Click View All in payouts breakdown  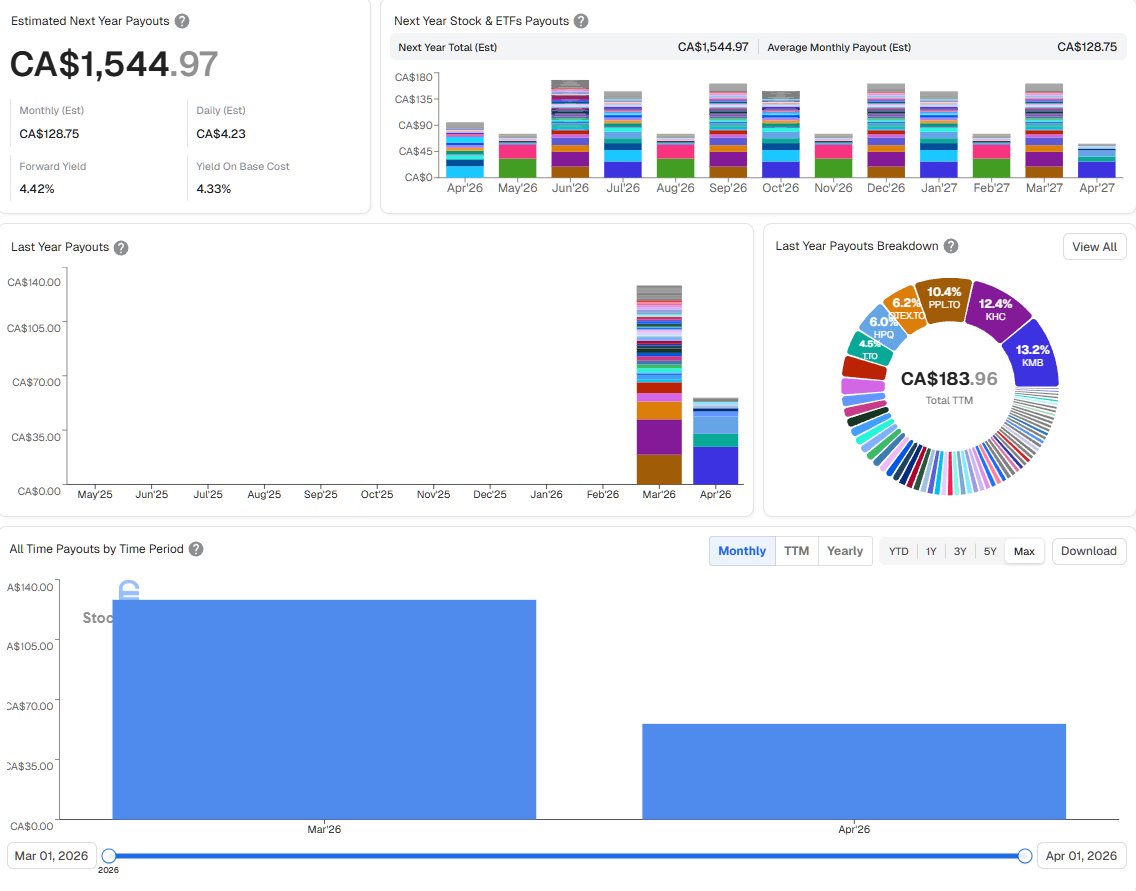click(x=1095, y=247)
